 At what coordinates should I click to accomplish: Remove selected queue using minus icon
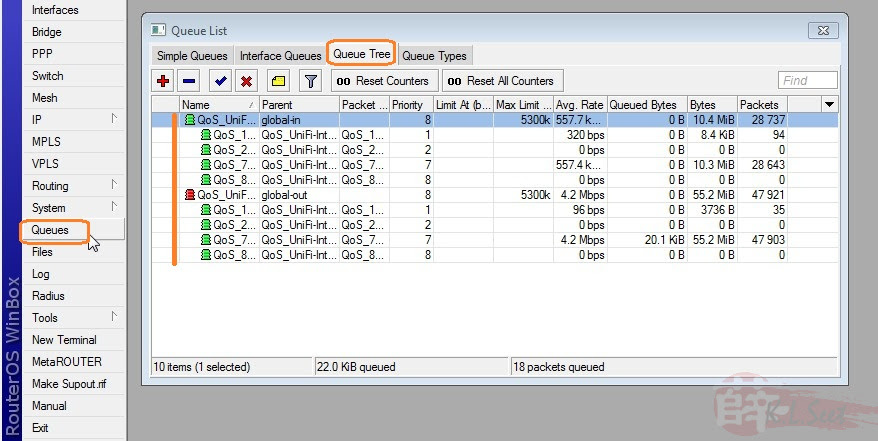(x=189, y=81)
